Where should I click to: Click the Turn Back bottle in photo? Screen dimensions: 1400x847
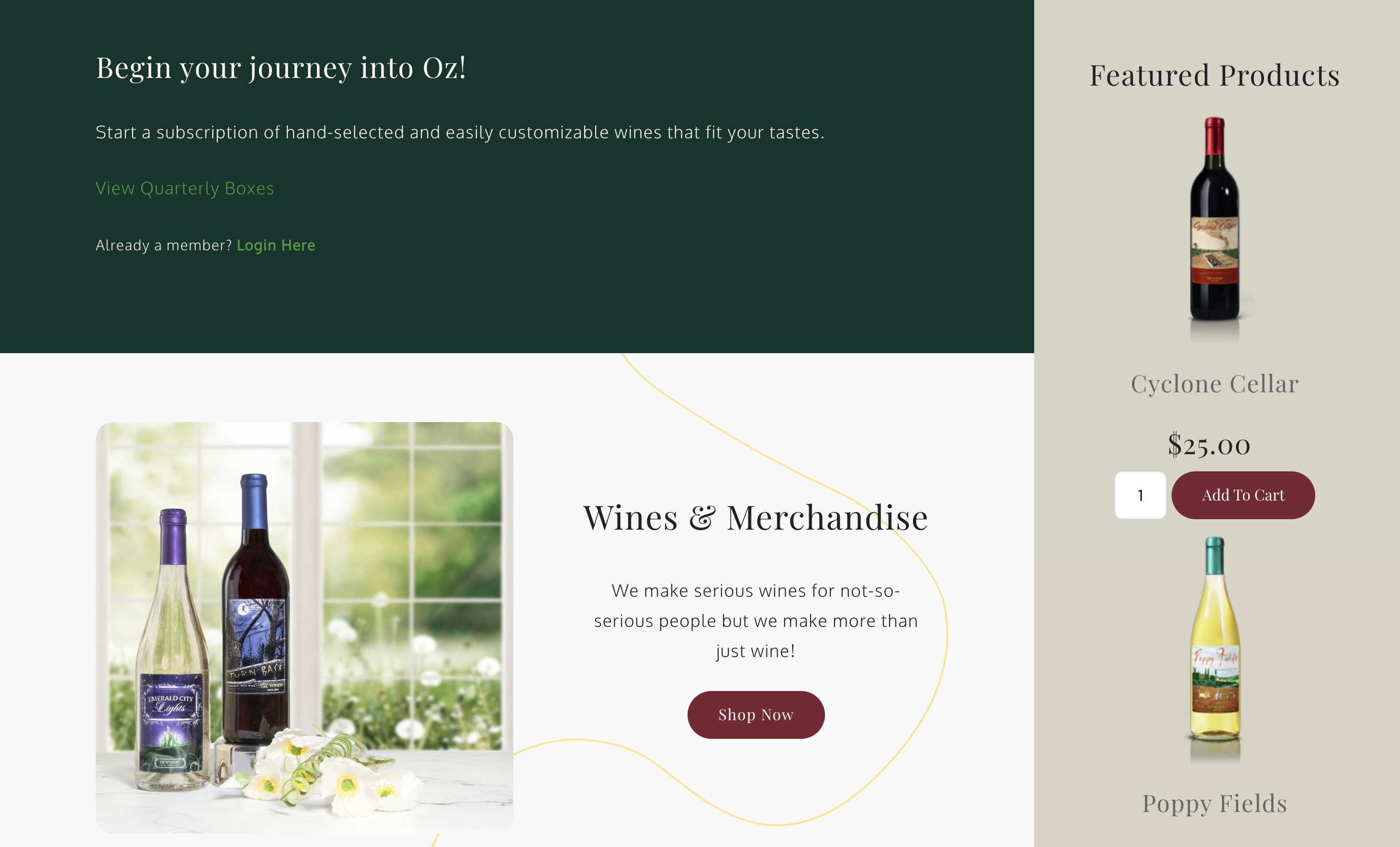click(255, 613)
